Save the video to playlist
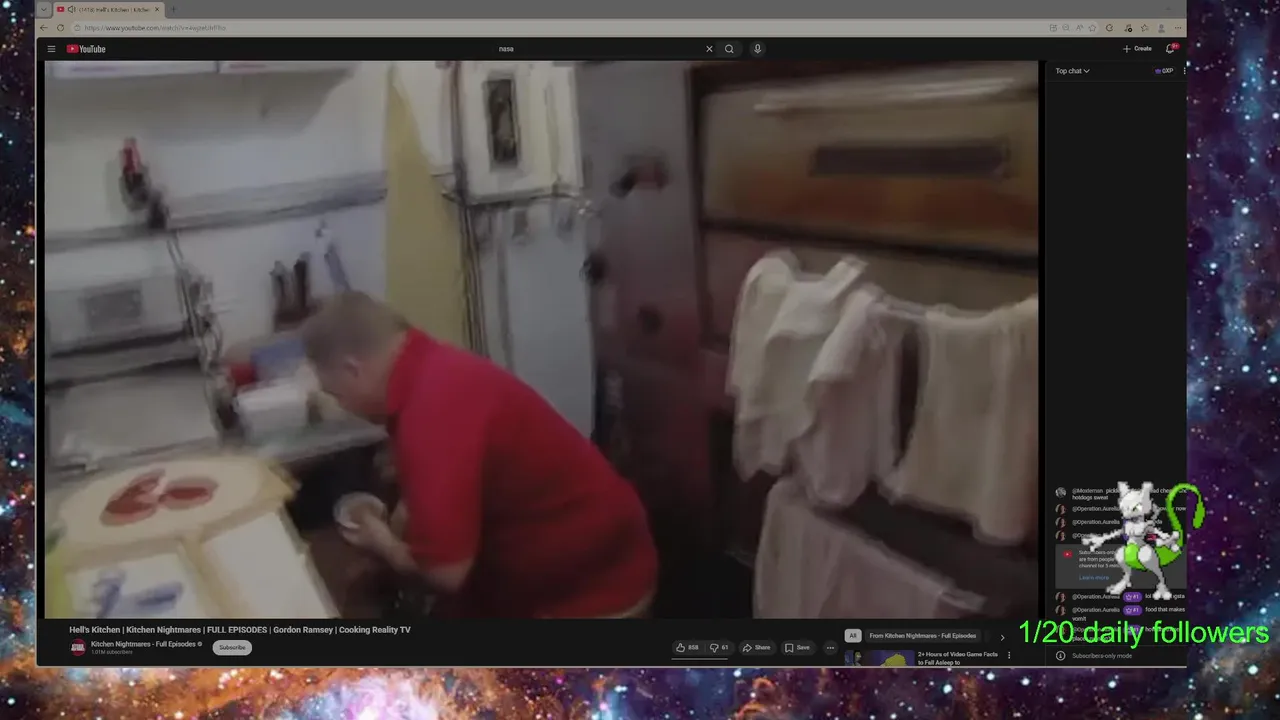Screen dimensions: 1280x720 click(797, 648)
